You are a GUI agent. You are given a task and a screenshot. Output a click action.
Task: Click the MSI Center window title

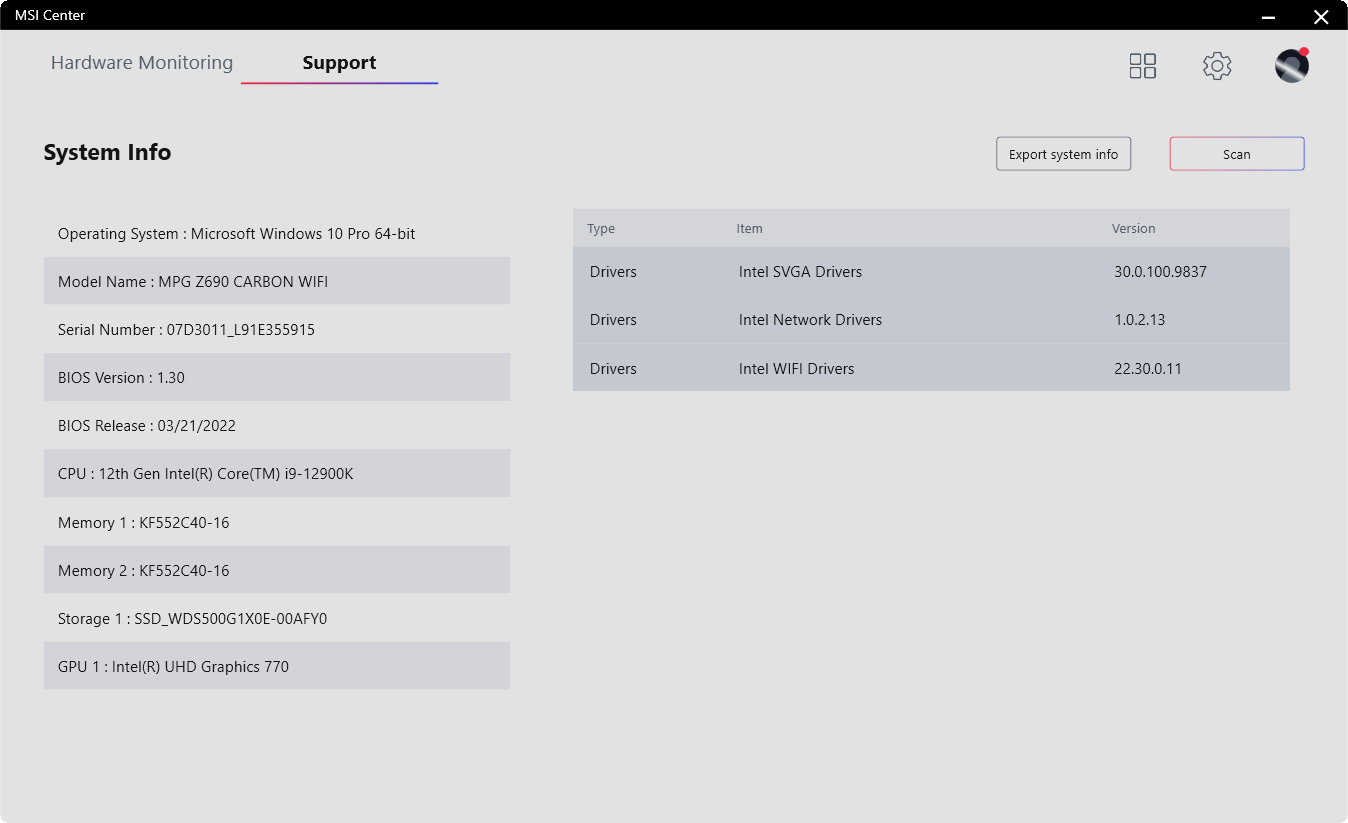pos(50,15)
